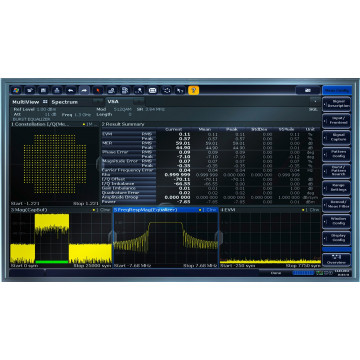
Task: Click the camera screenshot icon
Action: pyautogui.click(x=308, y=90)
